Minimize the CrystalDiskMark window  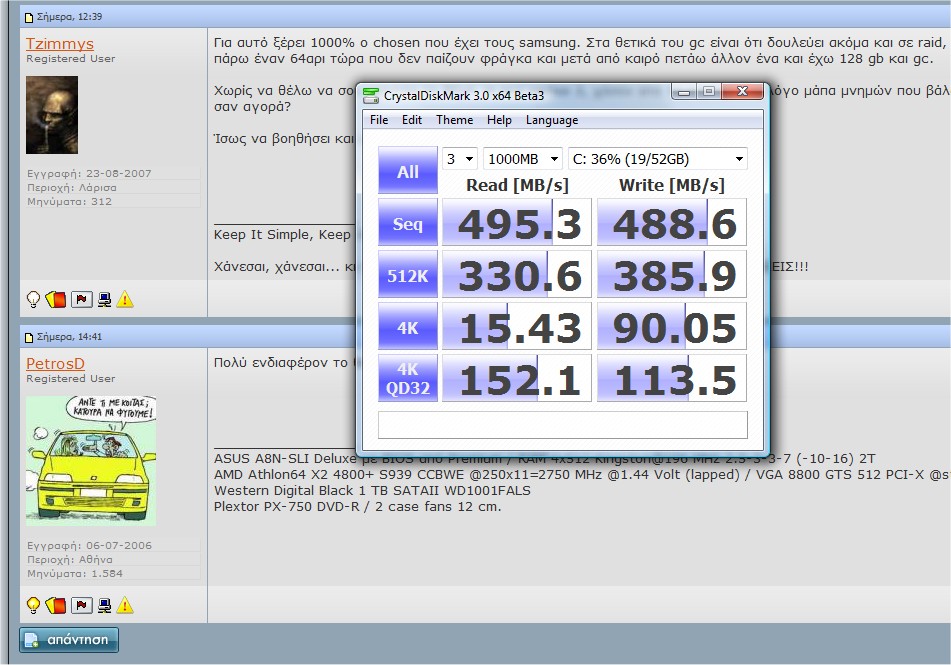(x=684, y=92)
